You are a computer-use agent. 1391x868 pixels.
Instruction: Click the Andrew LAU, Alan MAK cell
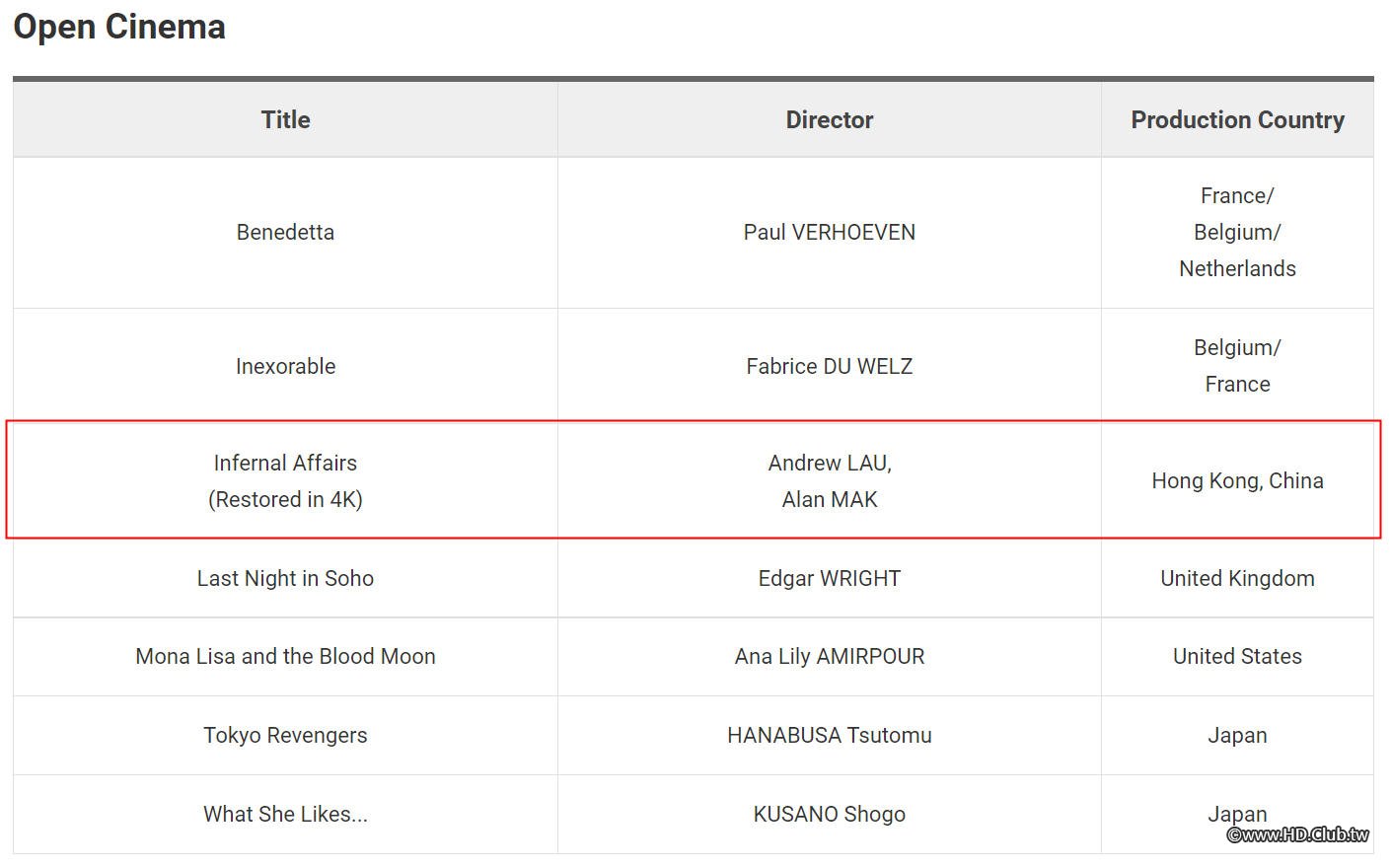coord(830,480)
